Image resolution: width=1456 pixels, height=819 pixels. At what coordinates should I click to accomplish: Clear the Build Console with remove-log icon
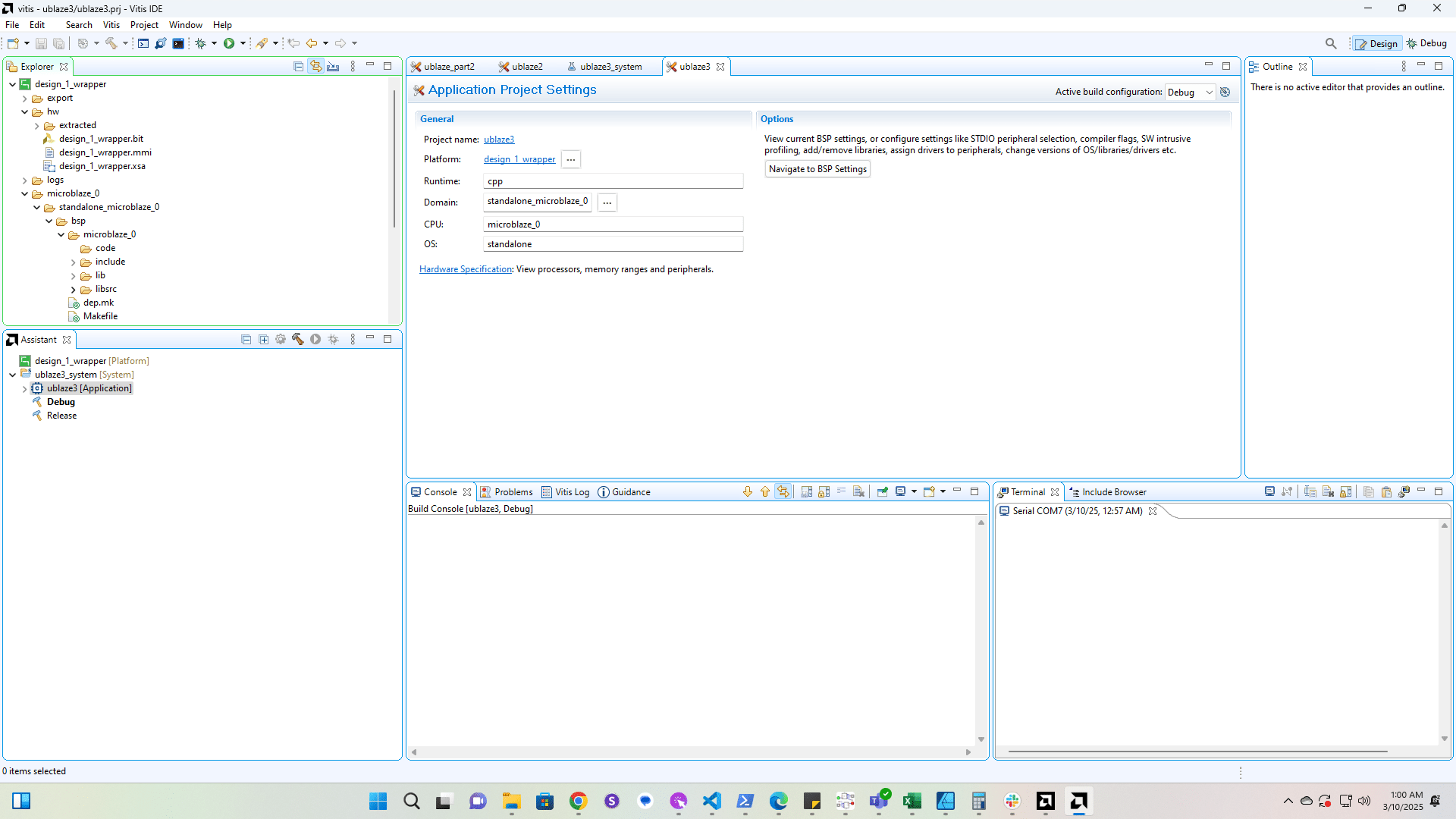pos(858,491)
